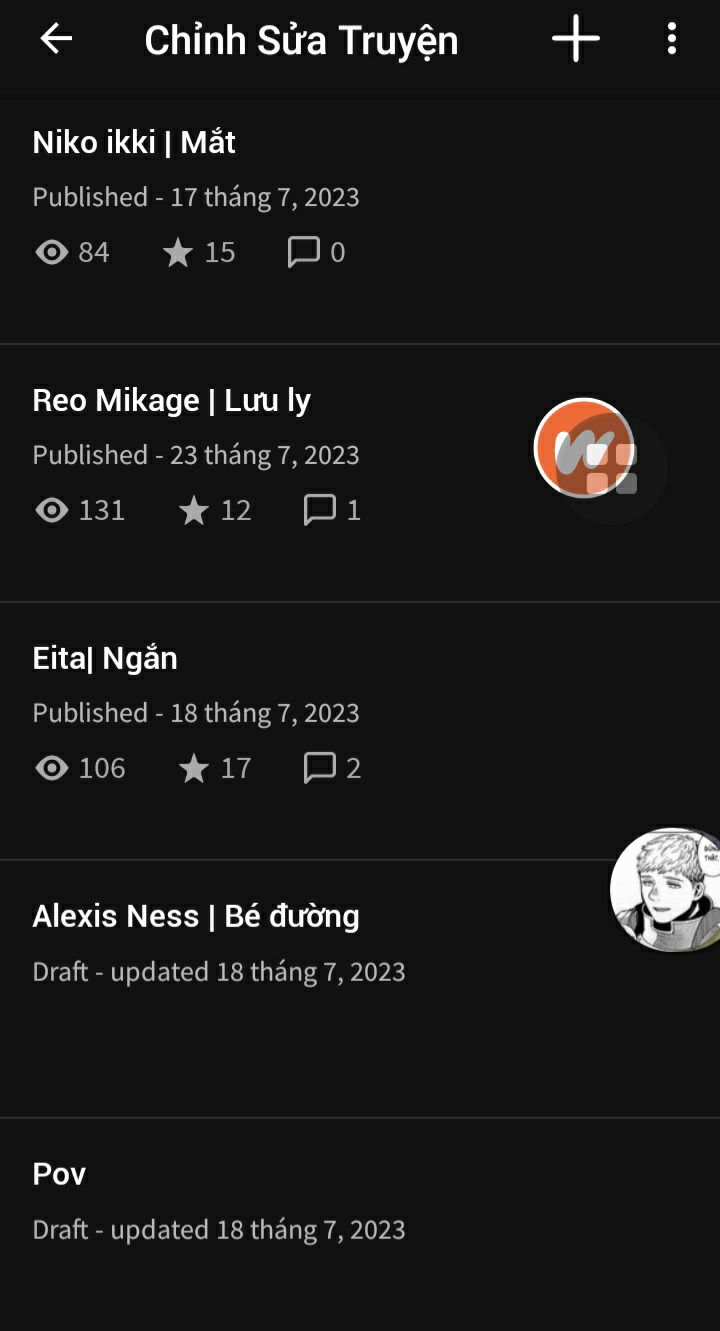Tap the eye icon showing 131 views
The image size is (720, 1331).
pos(52,510)
